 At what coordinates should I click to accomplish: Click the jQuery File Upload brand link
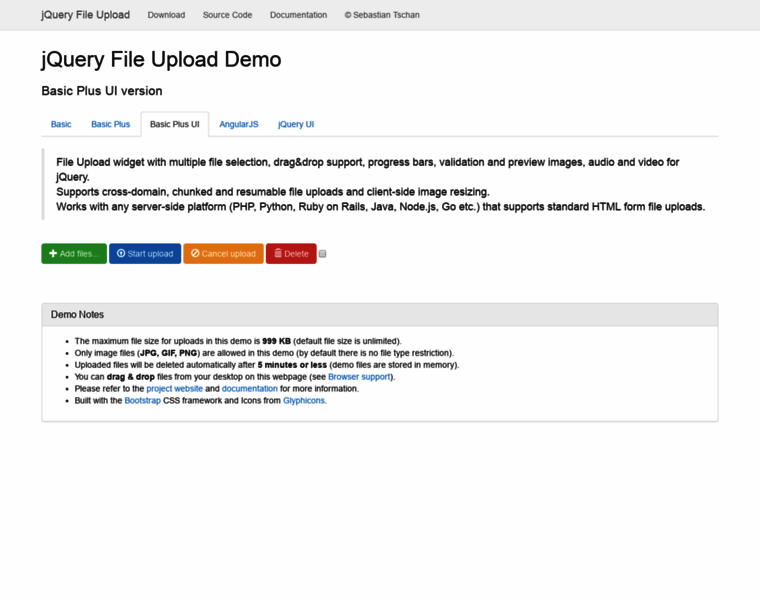tap(85, 15)
